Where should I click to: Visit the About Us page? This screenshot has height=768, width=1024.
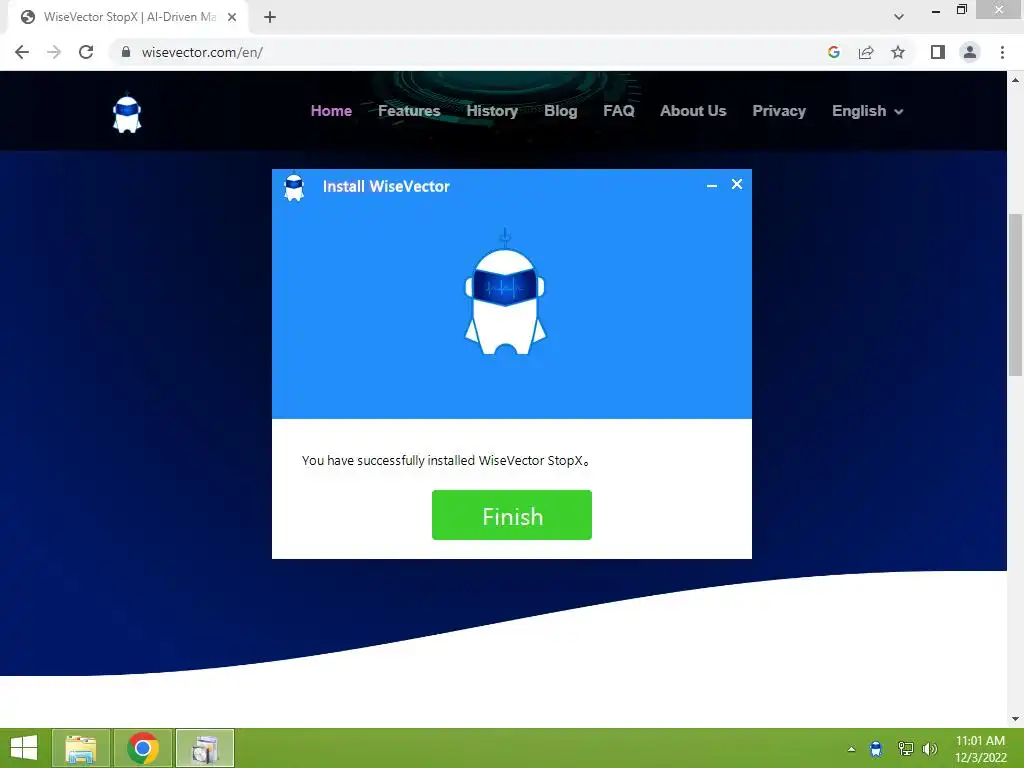693,111
